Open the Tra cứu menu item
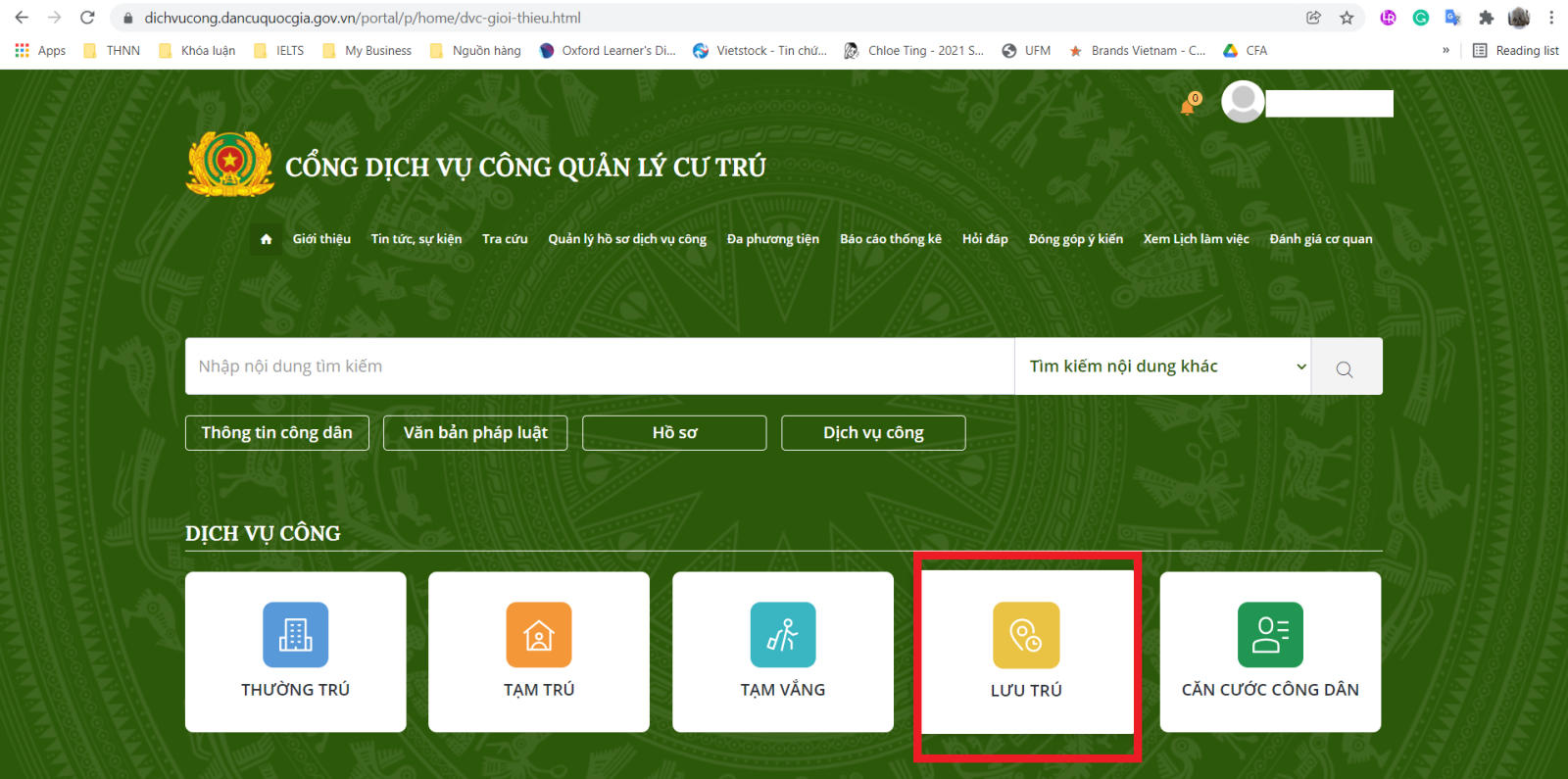 coord(505,239)
